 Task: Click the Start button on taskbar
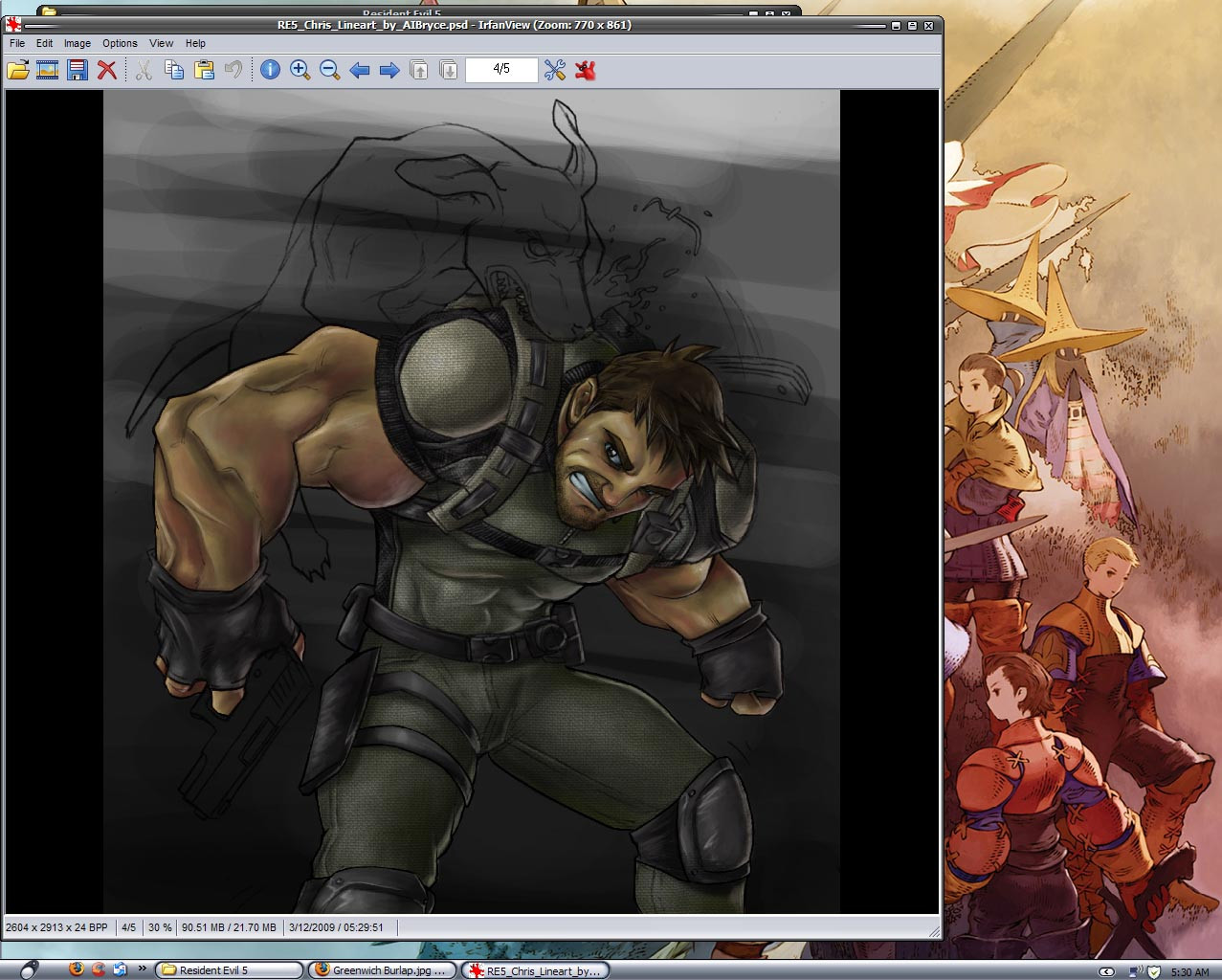coord(29,969)
